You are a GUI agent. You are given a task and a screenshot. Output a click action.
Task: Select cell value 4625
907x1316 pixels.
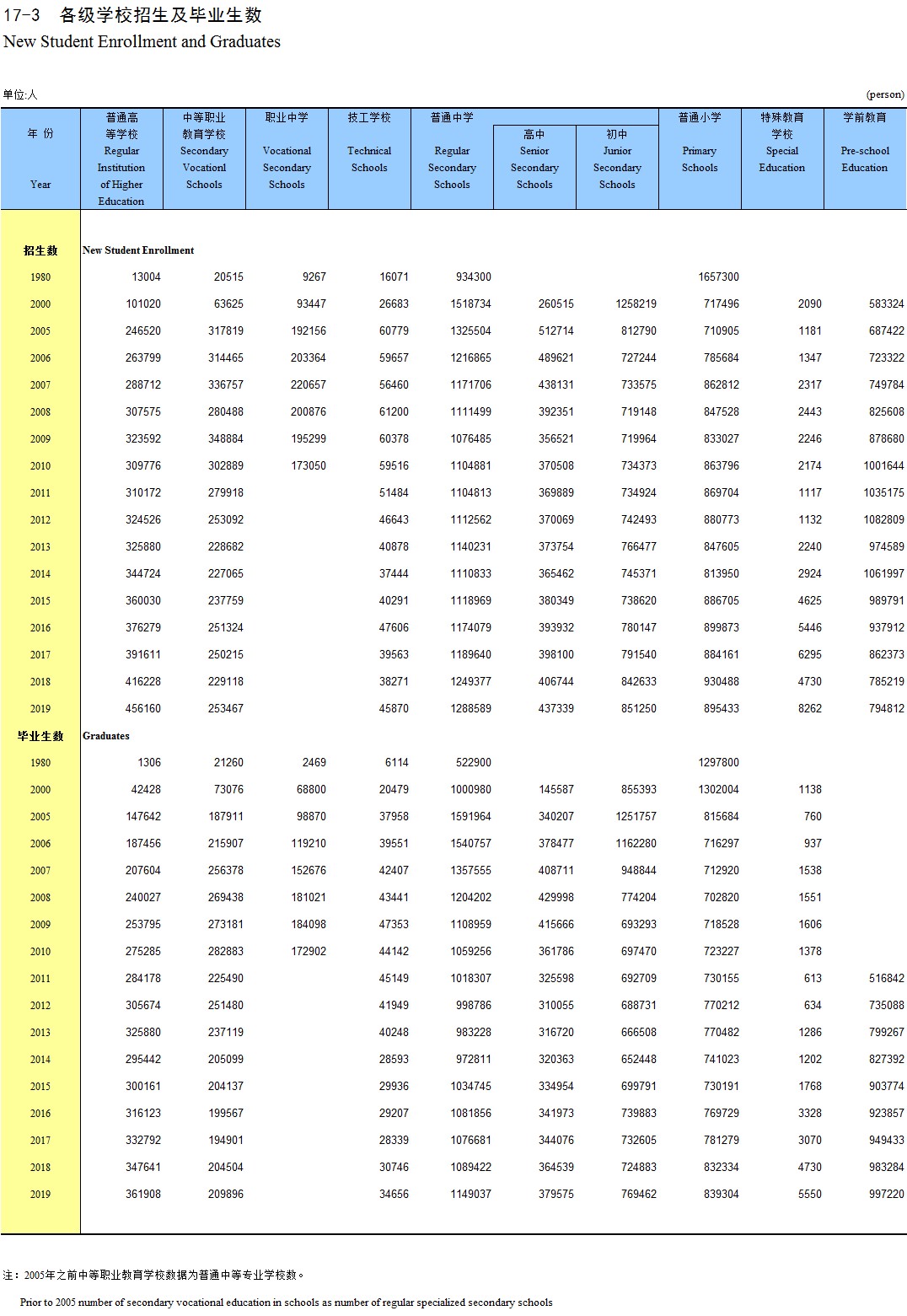810,601
